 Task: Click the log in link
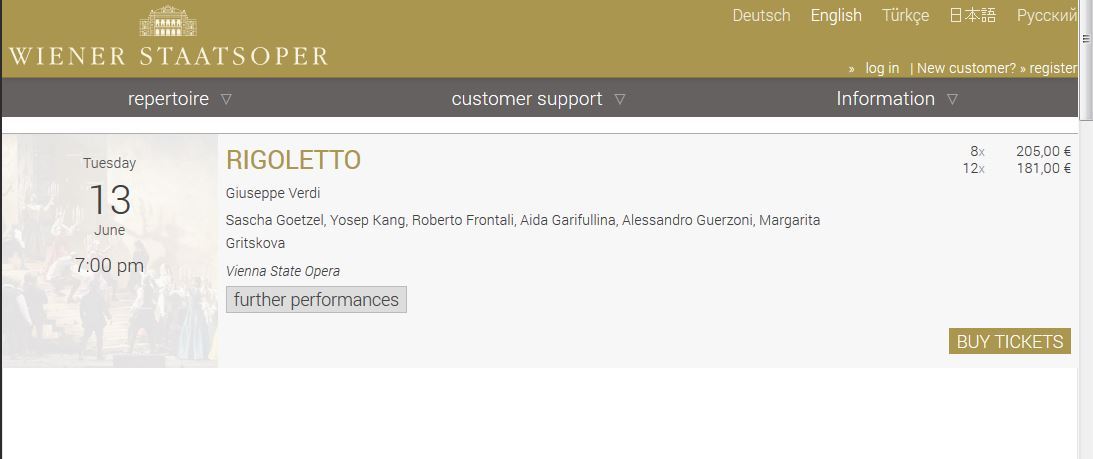coord(882,68)
